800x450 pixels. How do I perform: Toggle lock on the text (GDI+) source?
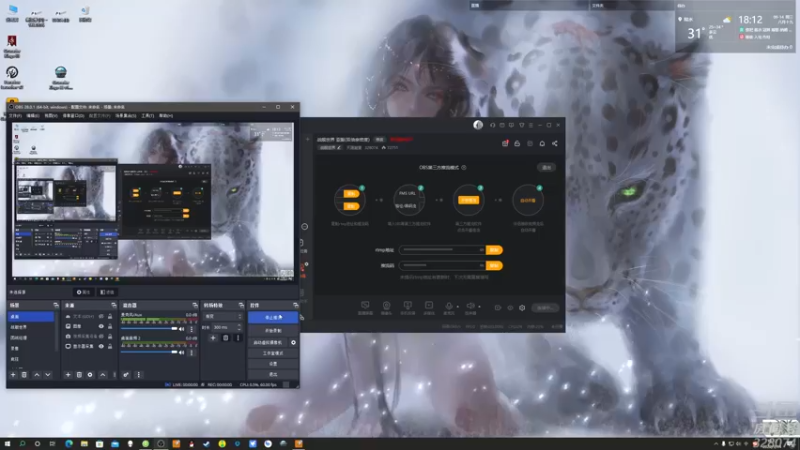pyautogui.click(x=110, y=316)
